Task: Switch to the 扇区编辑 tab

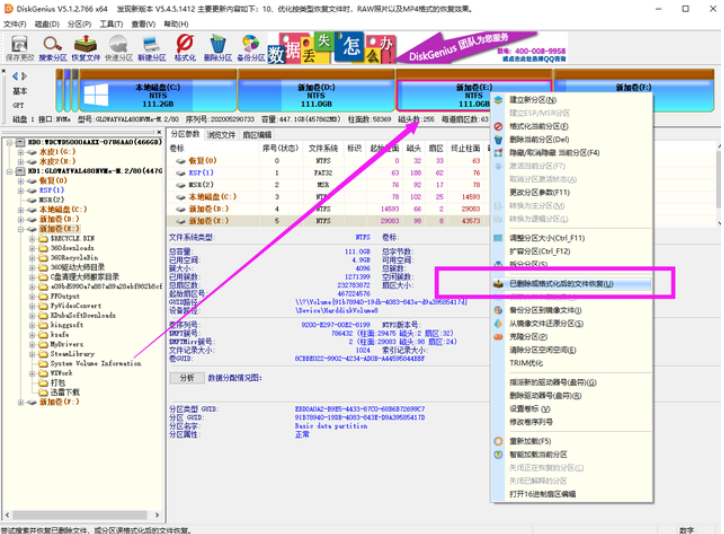Action: tap(258, 133)
